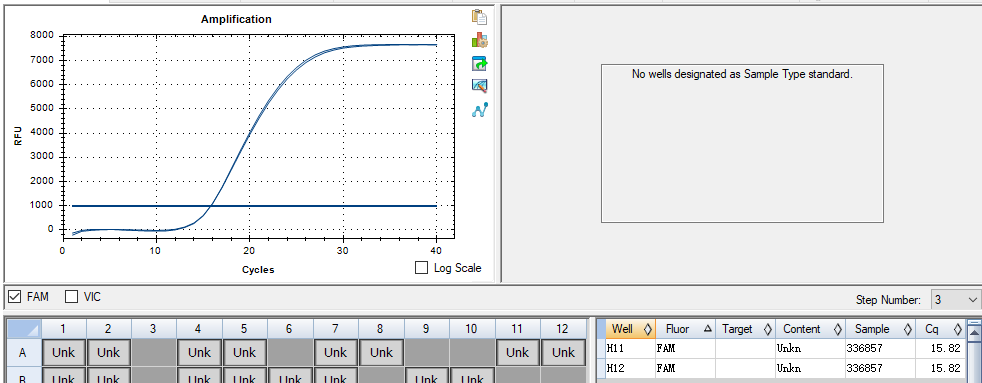
Task: Check the VIC fluorophore checkbox
Action: pos(72,297)
